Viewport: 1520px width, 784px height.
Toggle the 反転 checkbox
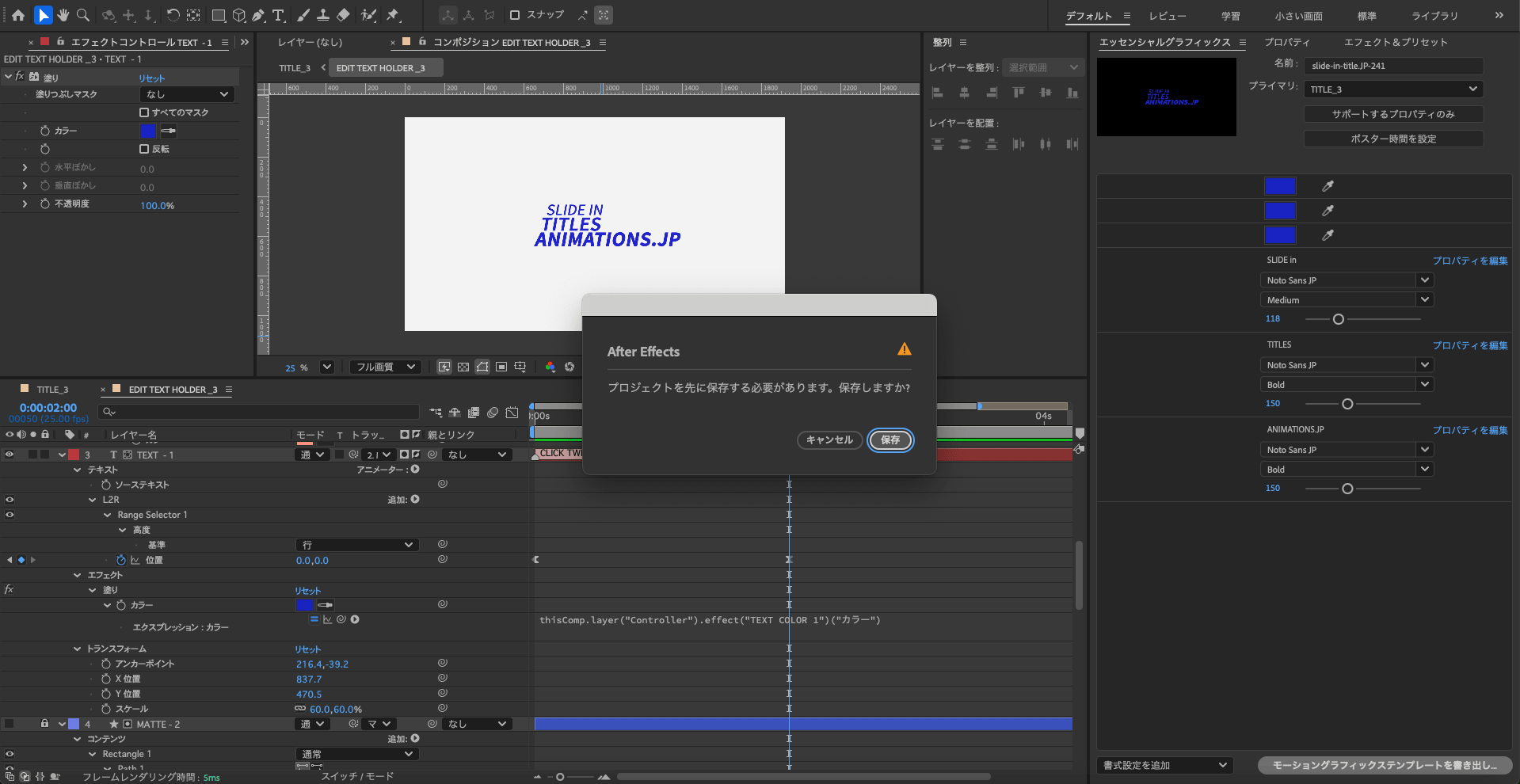click(x=144, y=149)
